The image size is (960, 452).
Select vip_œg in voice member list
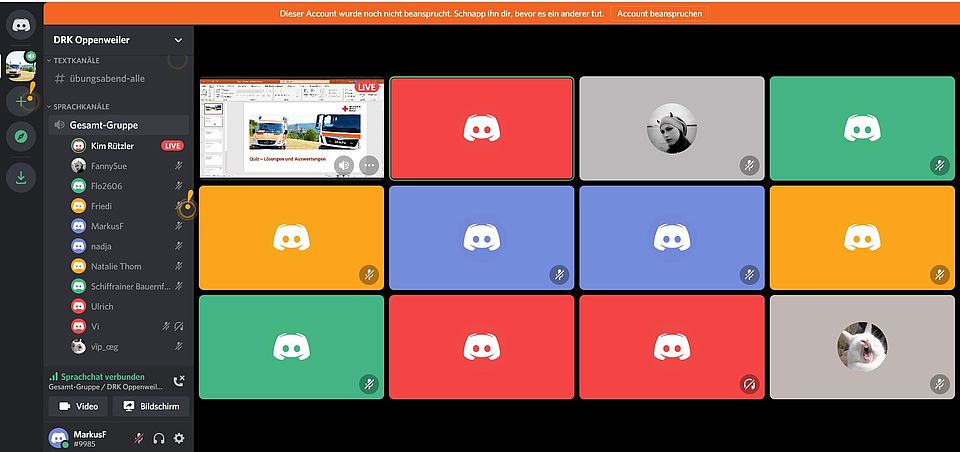coord(104,347)
